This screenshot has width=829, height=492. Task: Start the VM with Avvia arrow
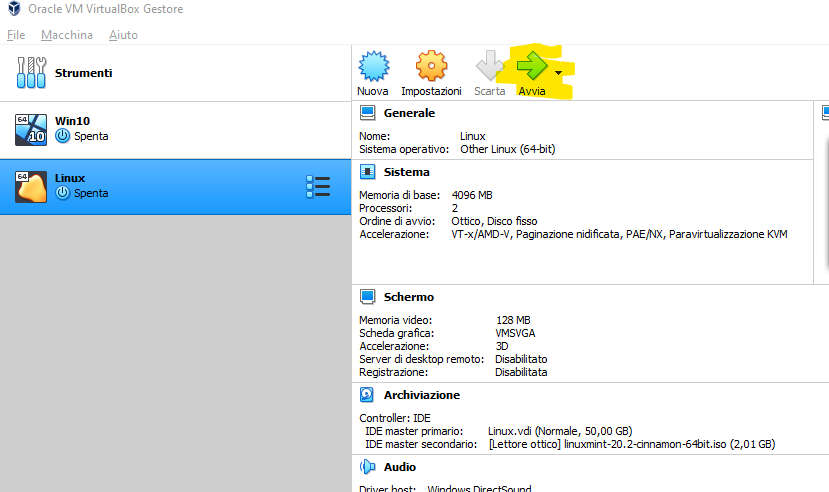coord(532,66)
